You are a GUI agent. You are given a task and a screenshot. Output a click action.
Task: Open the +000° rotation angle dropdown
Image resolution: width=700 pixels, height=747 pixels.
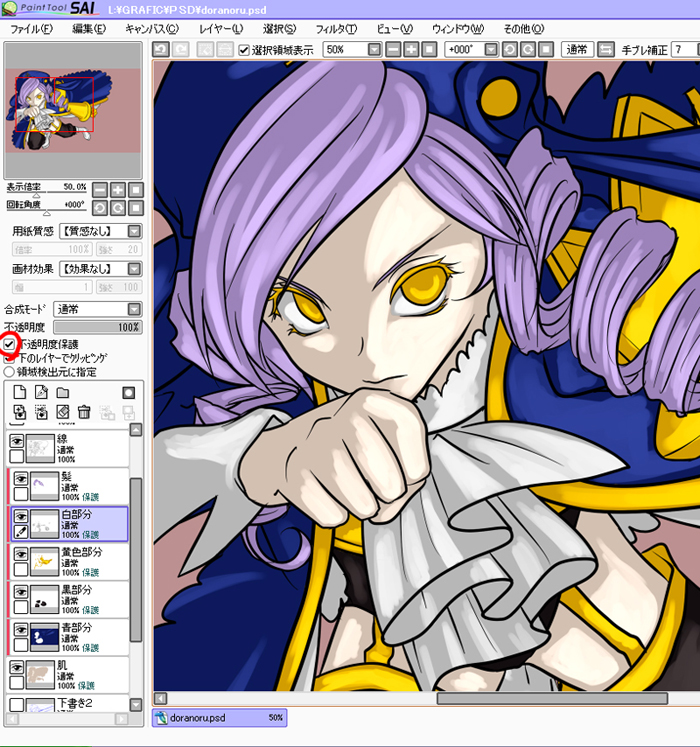pos(491,50)
